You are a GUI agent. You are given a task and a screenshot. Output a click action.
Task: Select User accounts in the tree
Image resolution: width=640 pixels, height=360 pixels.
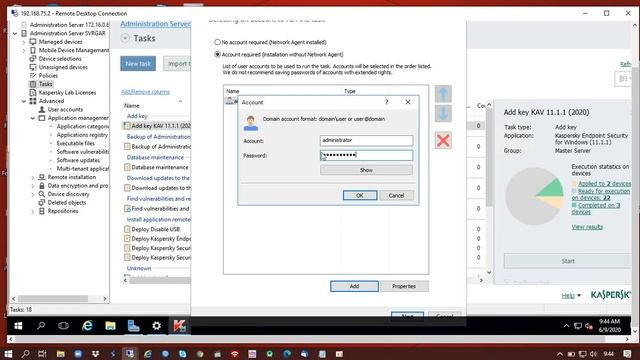click(x=65, y=109)
